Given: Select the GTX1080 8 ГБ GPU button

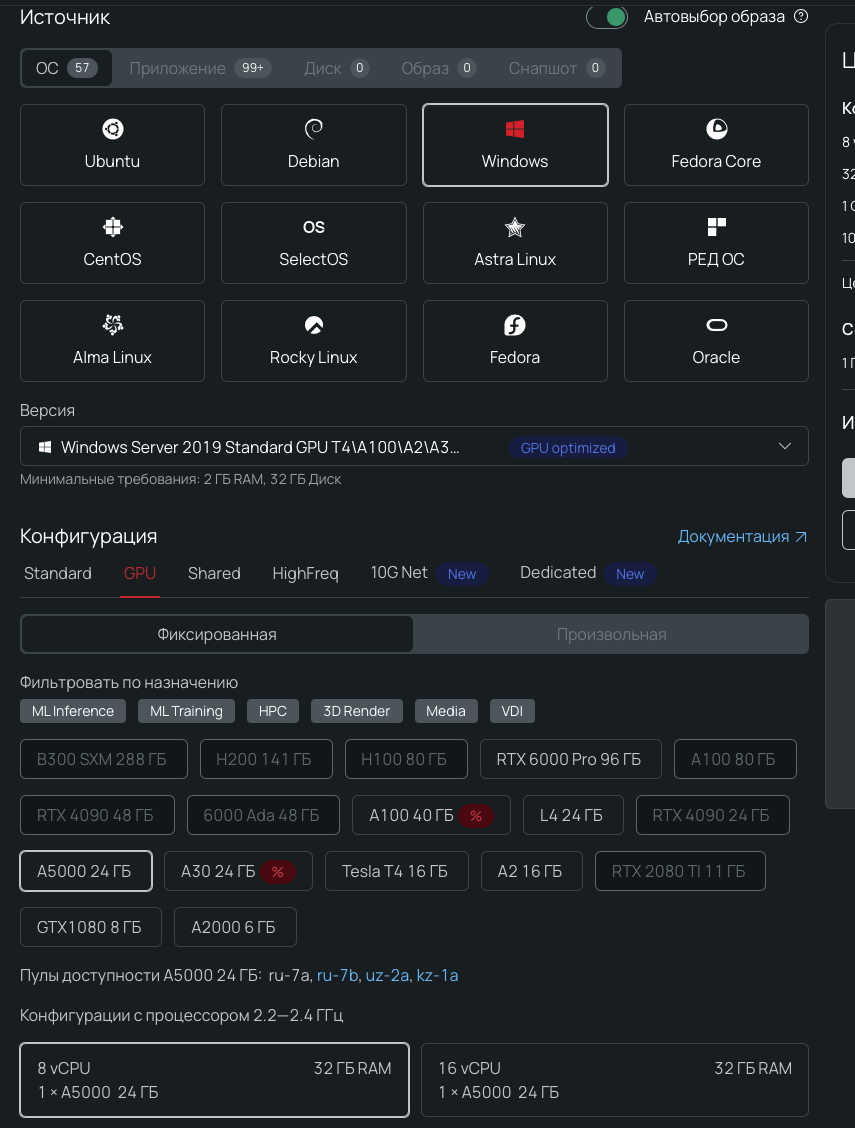Looking at the screenshot, I should click(x=91, y=927).
